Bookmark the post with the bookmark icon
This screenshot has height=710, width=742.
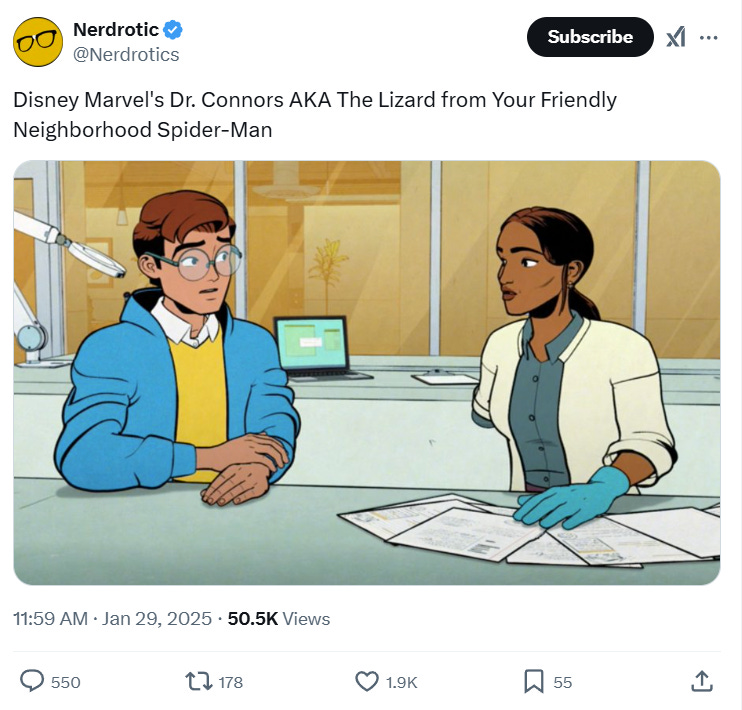click(x=534, y=682)
